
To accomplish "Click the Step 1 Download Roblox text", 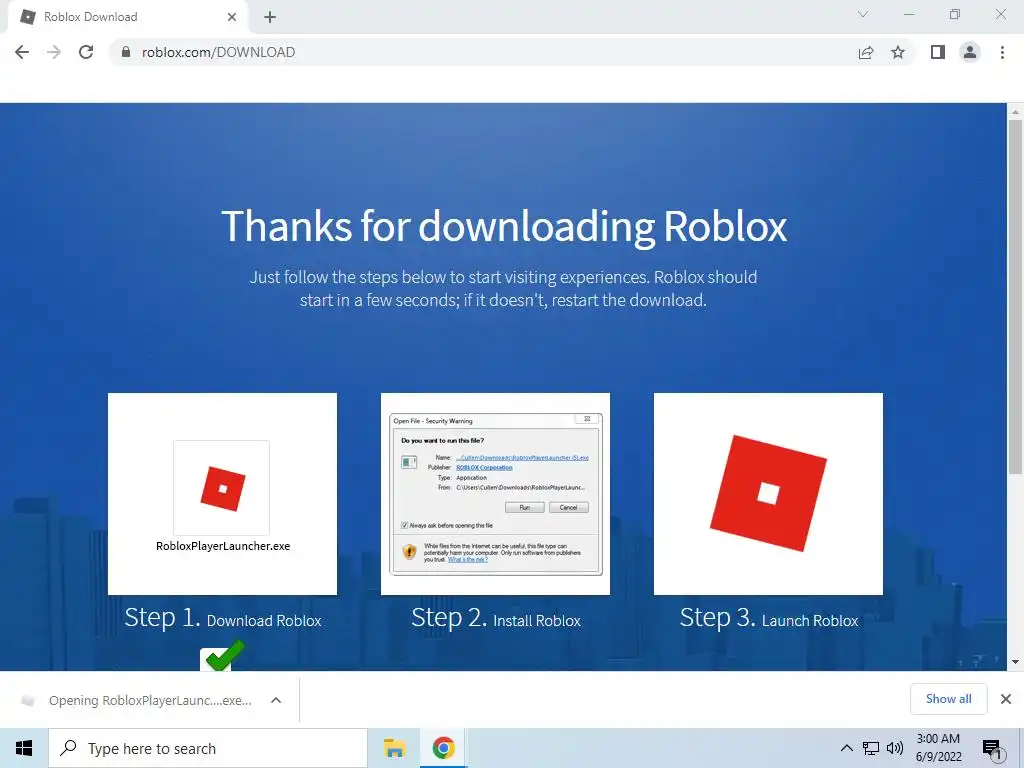I will pos(223,618).
